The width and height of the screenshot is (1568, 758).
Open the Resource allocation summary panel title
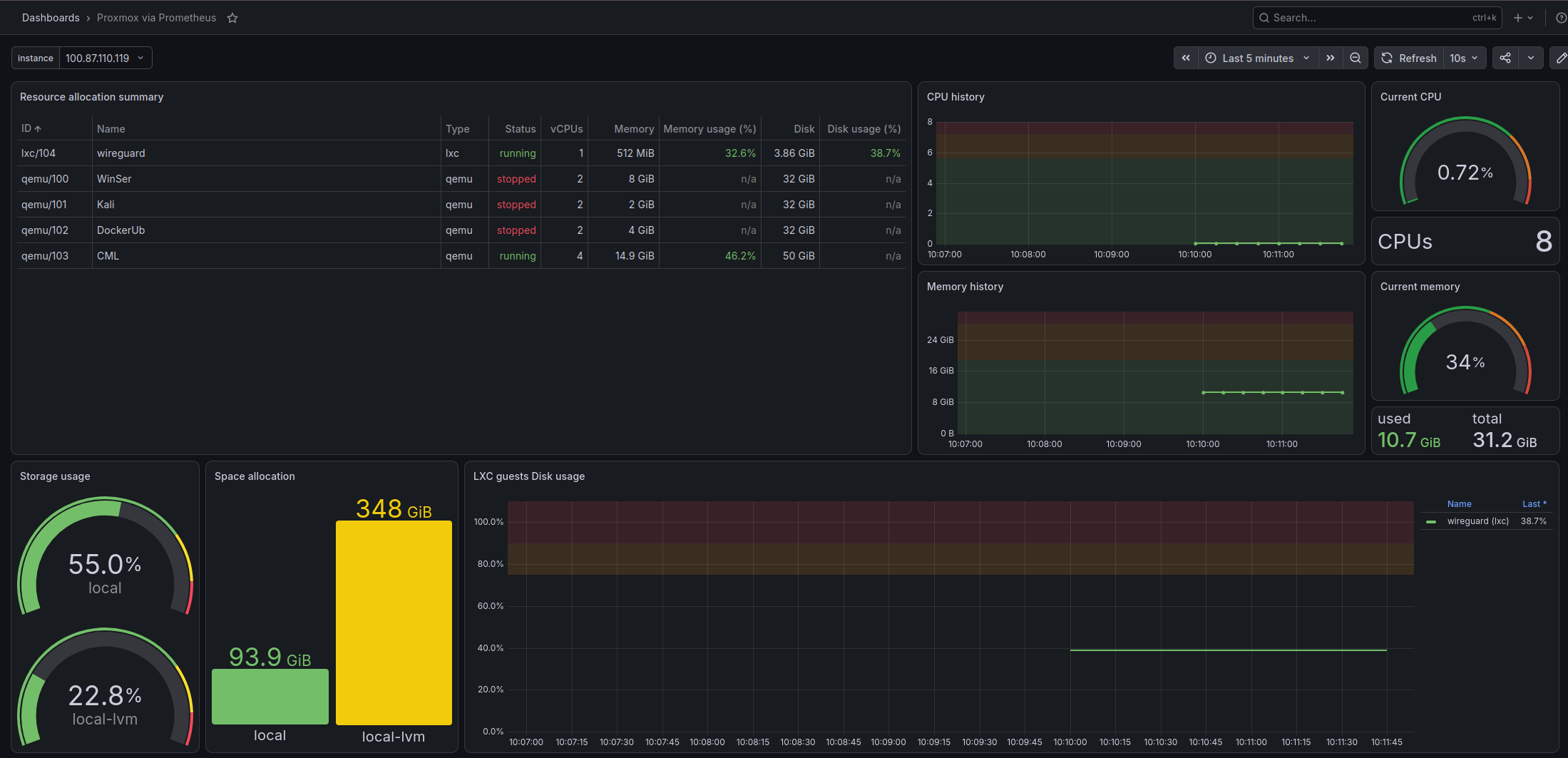tap(91, 97)
